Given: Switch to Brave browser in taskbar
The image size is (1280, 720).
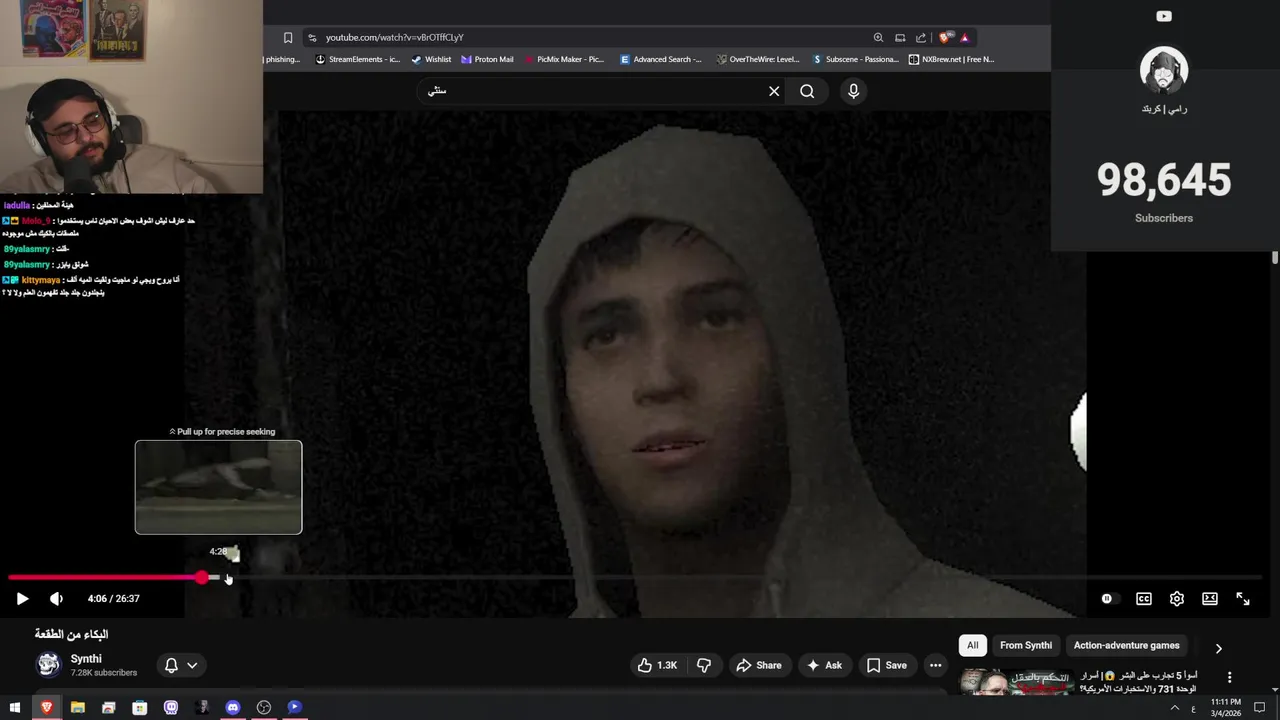Looking at the screenshot, I should click(46, 707).
